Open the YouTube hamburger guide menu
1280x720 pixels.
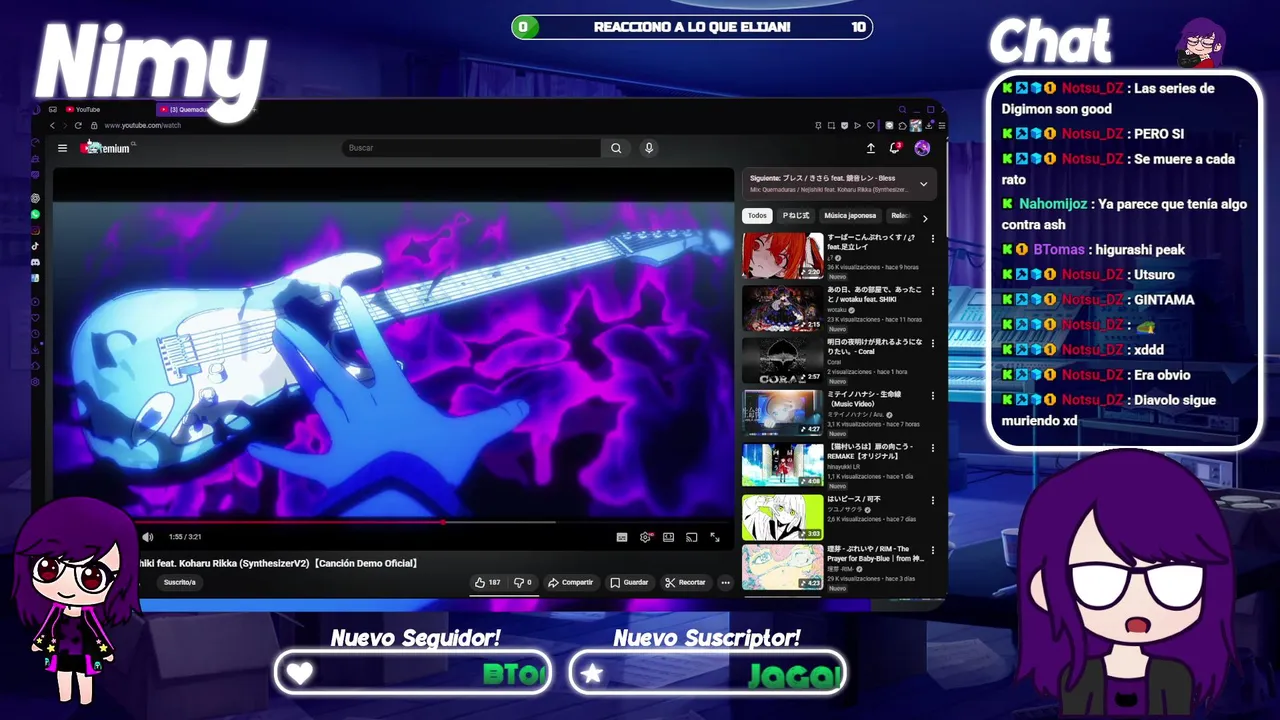click(62, 148)
